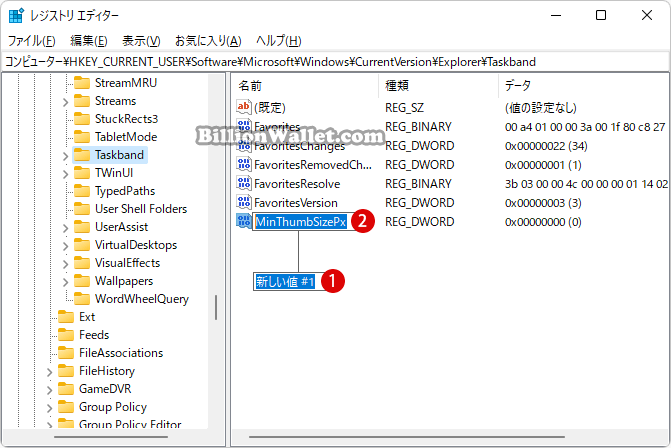The width and height of the screenshot is (671, 448).
Task: Click the UserAssist folder icon
Action: (82, 226)
